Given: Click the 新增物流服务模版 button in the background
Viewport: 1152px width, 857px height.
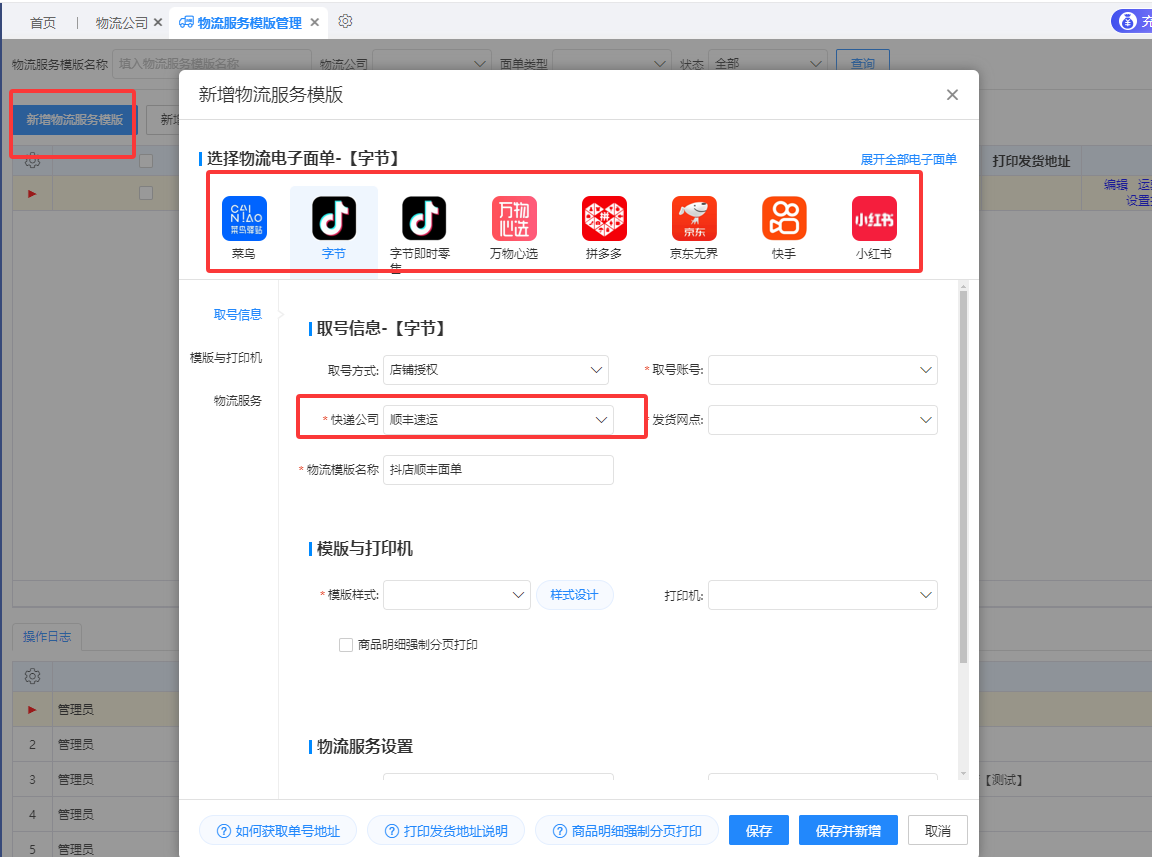Looking at the screenshot, I should [74, 120].
